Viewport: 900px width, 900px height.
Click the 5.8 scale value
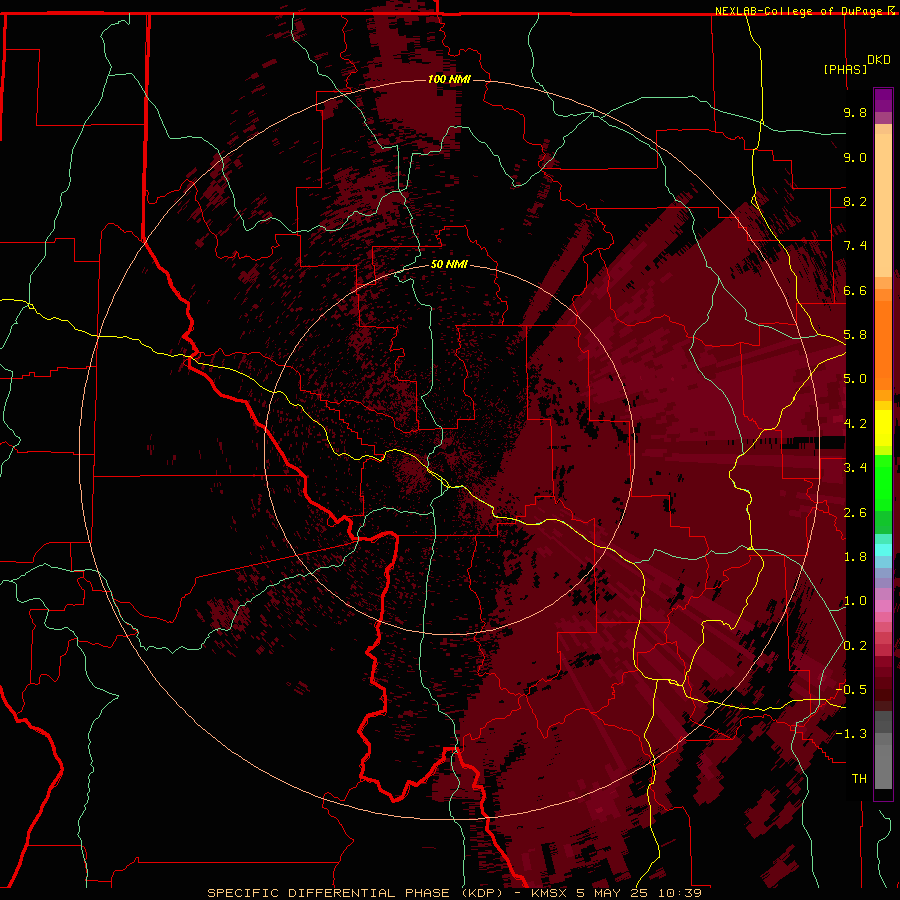pyautogui.click(x=855, y=335)
